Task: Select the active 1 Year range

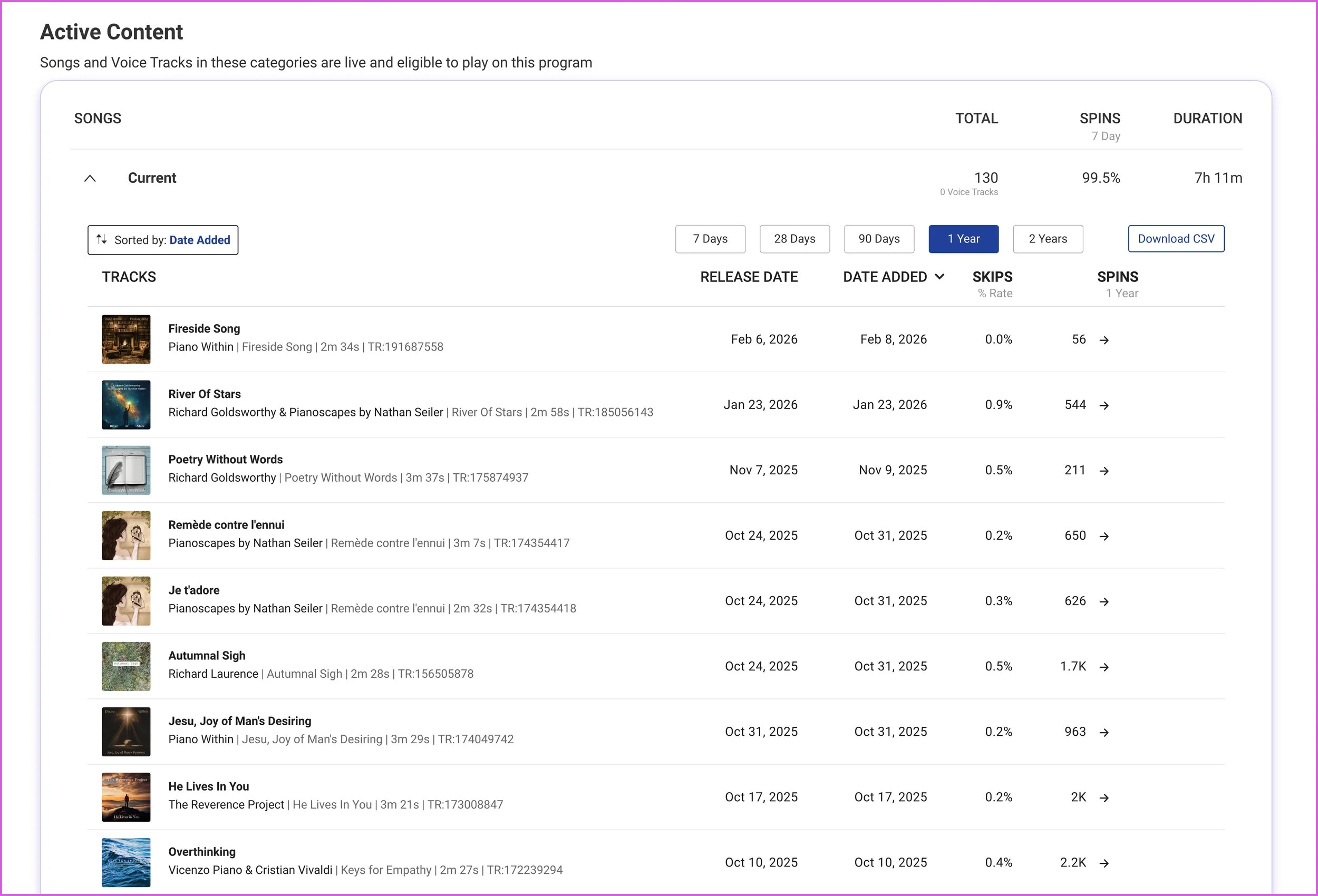Action: tap(963, 239)
